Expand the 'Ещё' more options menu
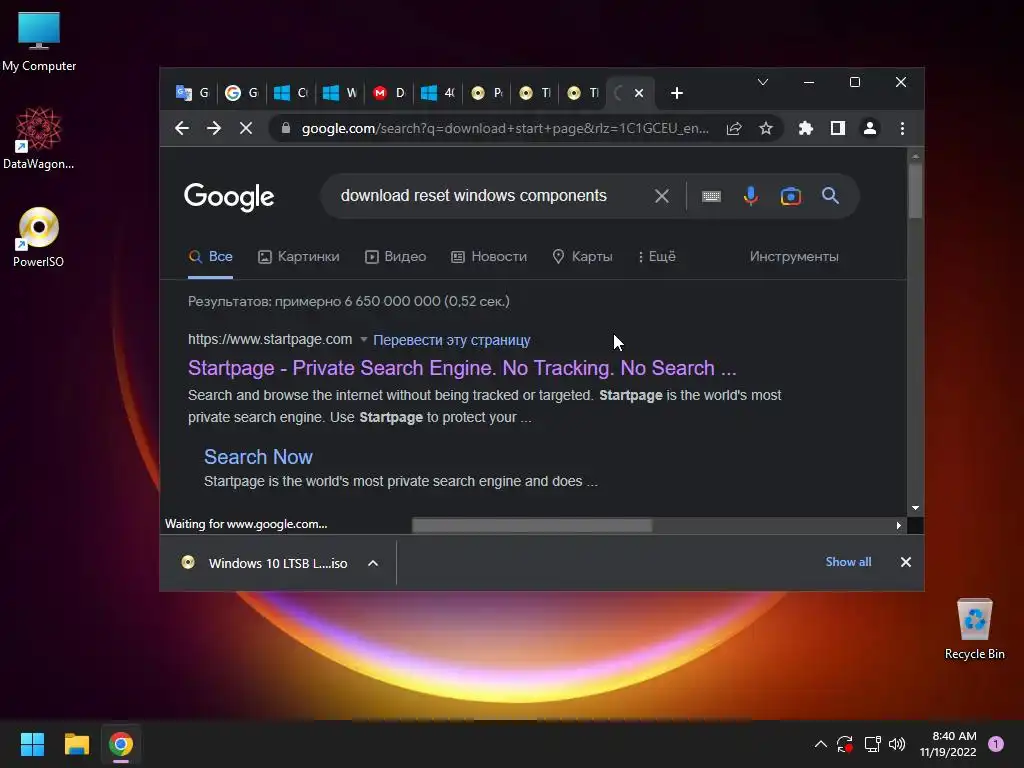The height and width of the screenshot is (768, 1024). point(656,257)
